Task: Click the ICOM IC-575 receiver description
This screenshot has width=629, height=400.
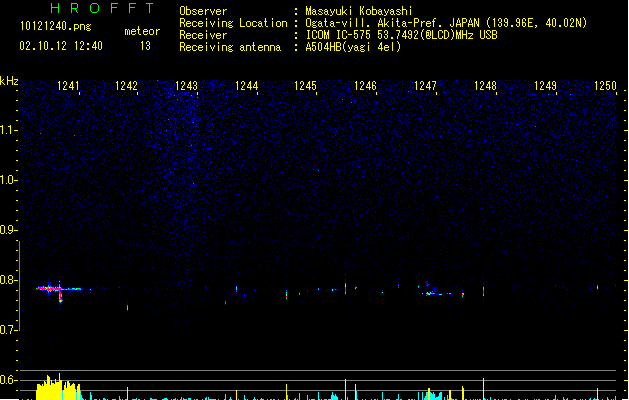Action: pyautogui.click(x=401, y=35)
